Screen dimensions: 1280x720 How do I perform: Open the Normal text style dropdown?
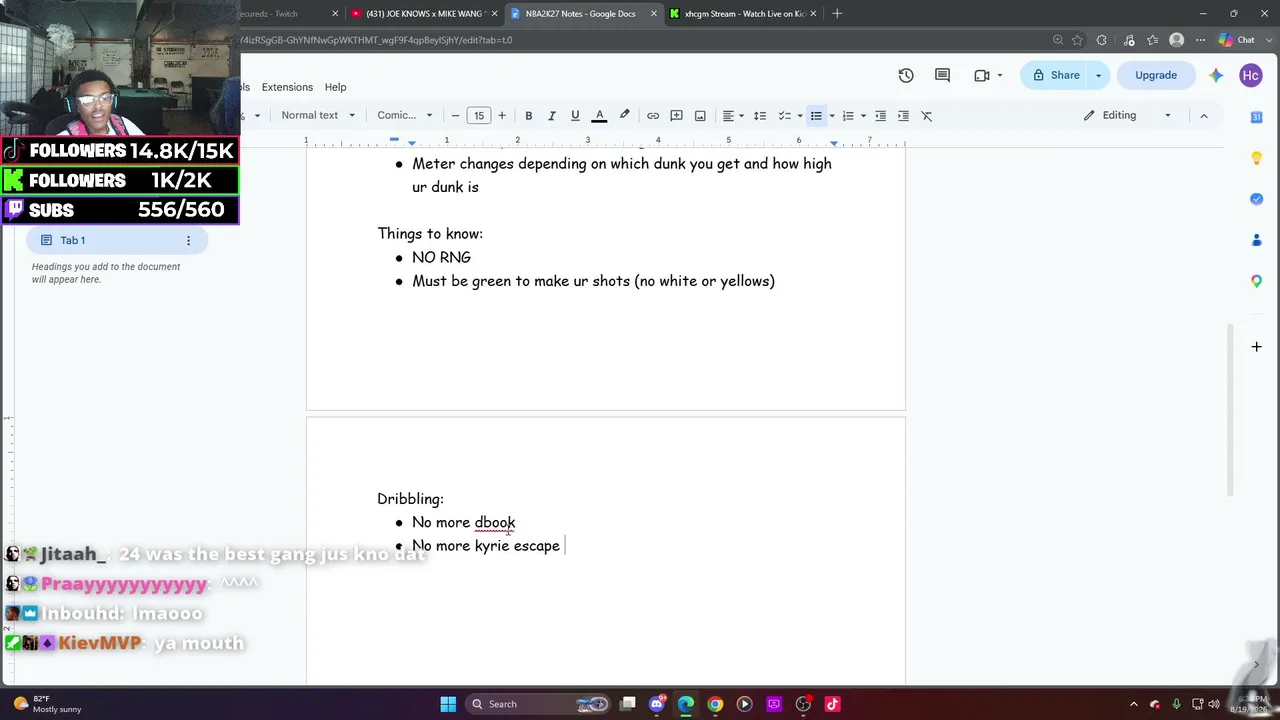(318, 116)
